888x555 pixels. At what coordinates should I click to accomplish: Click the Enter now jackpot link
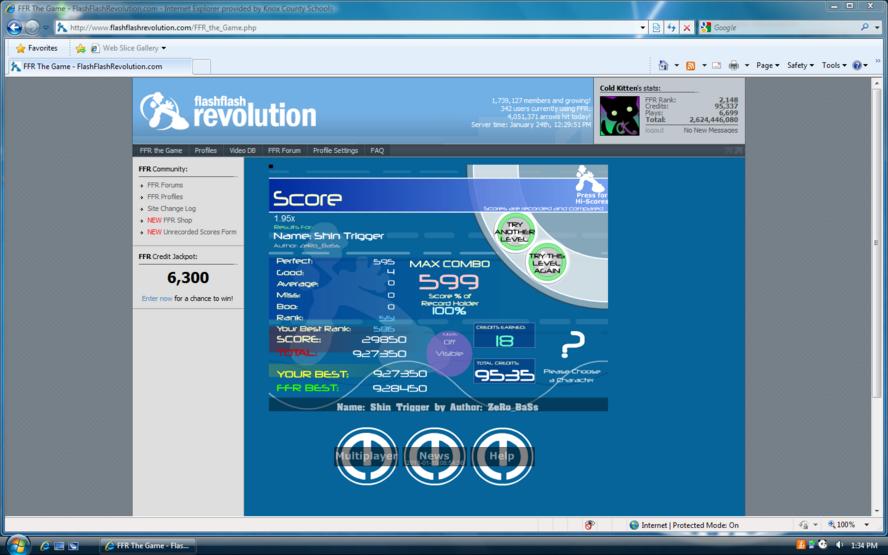pos(157,298)
